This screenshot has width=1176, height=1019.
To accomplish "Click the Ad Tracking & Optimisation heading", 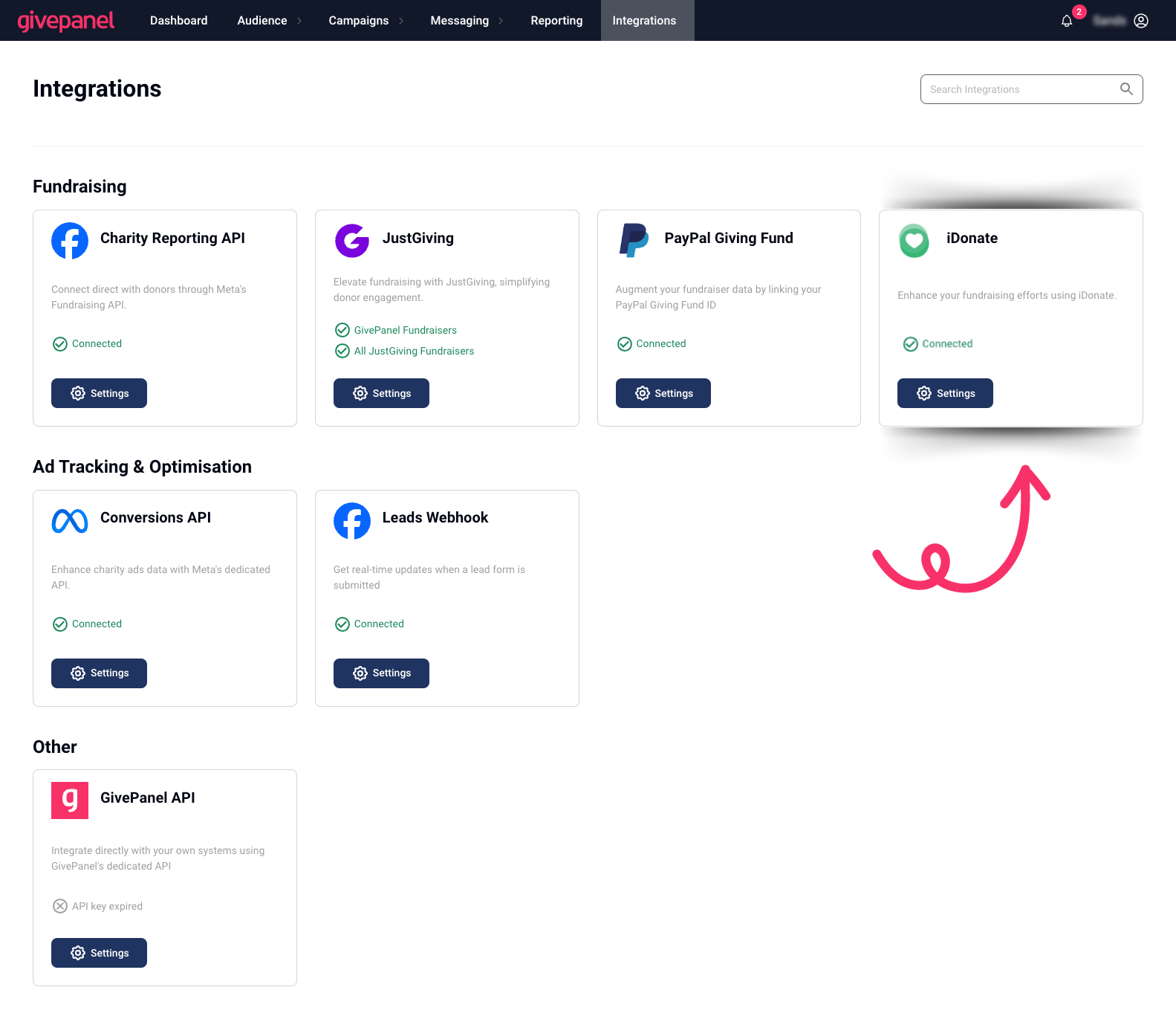I will tap(142, 467).
